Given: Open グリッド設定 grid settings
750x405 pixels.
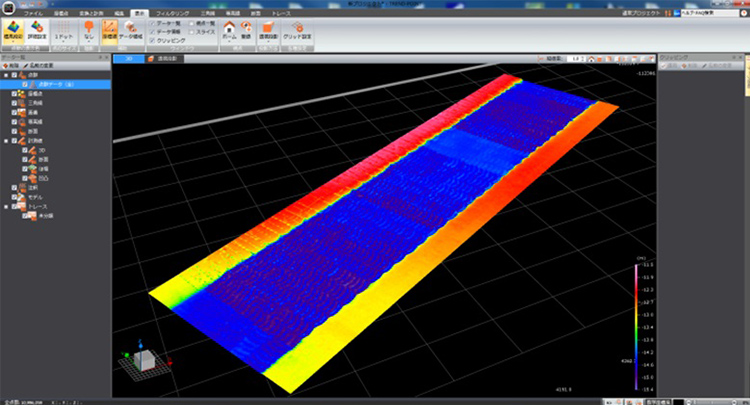Looking at the screenshot, I should 298,30.
